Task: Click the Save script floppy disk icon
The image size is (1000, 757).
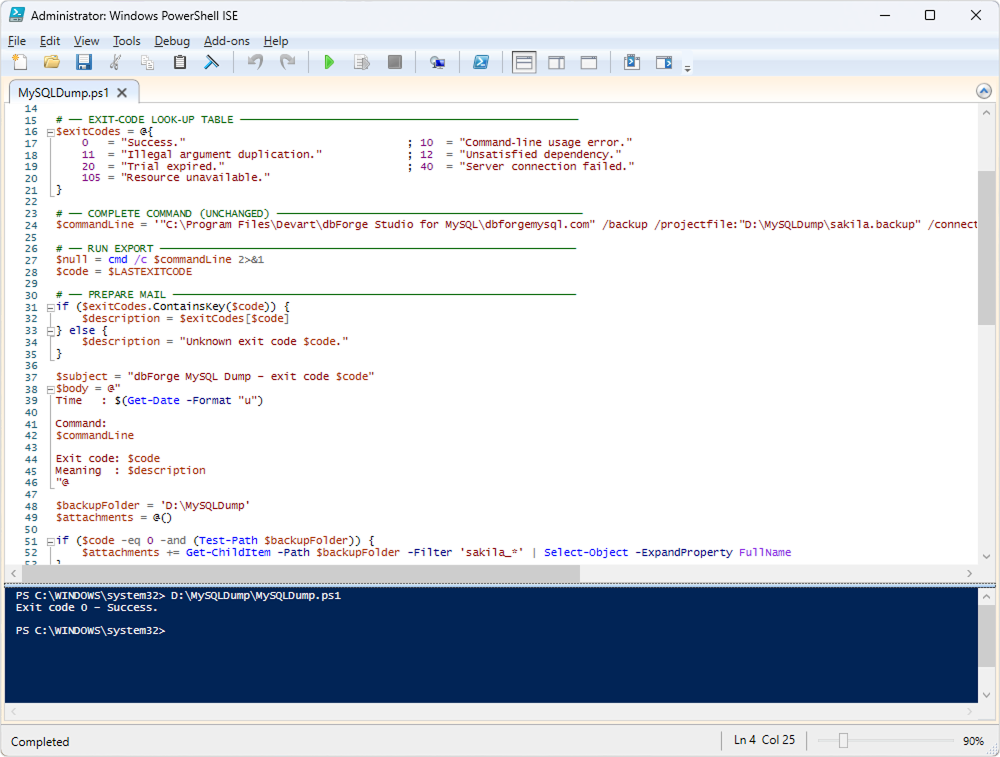Action: tap(84, 62)
